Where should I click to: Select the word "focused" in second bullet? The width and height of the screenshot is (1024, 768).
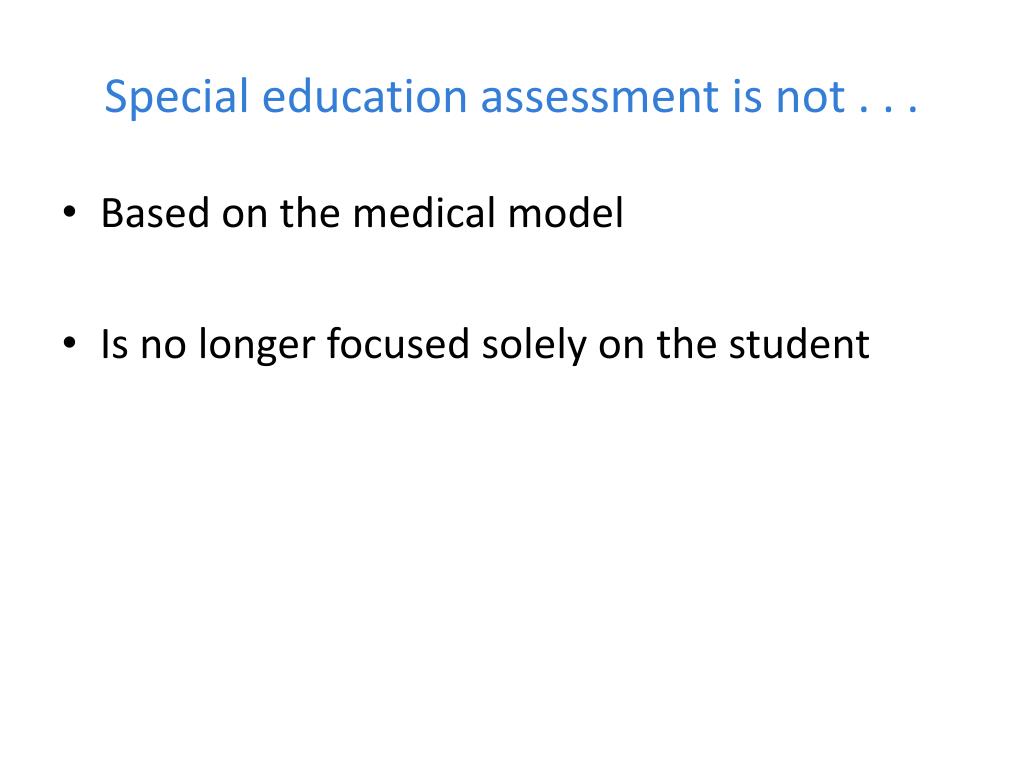click(x=398, y=344)
